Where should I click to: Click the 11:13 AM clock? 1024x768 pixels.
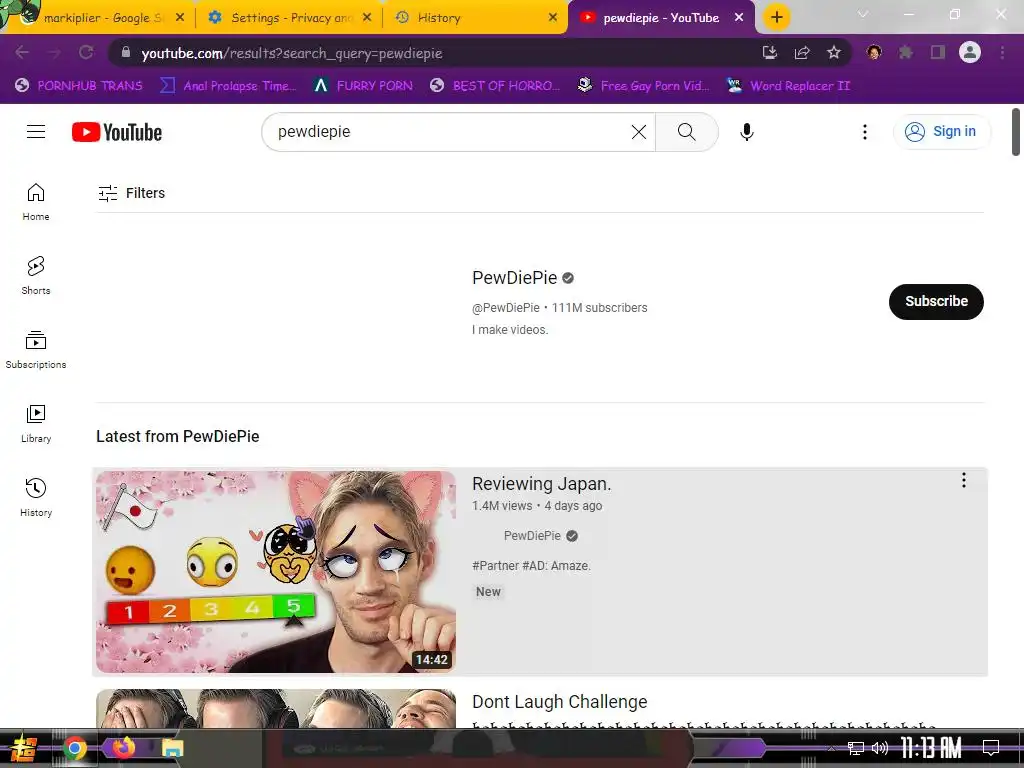(x=931, y=748)
